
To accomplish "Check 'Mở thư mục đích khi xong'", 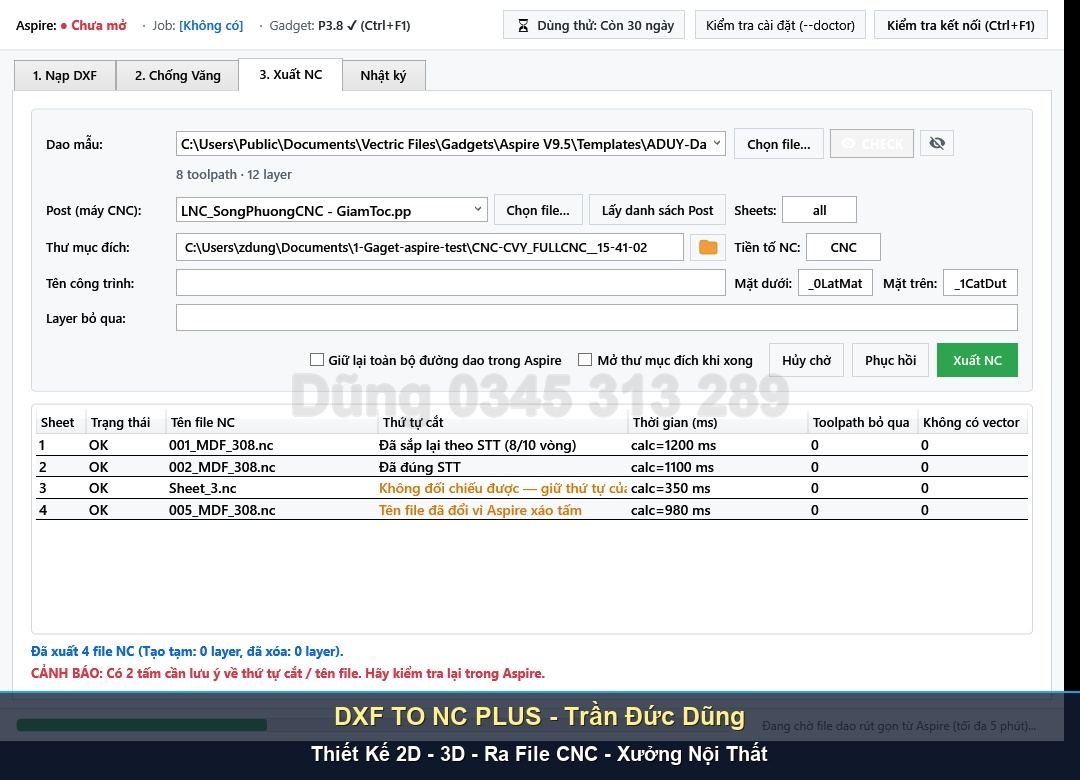I will point(585,360).
